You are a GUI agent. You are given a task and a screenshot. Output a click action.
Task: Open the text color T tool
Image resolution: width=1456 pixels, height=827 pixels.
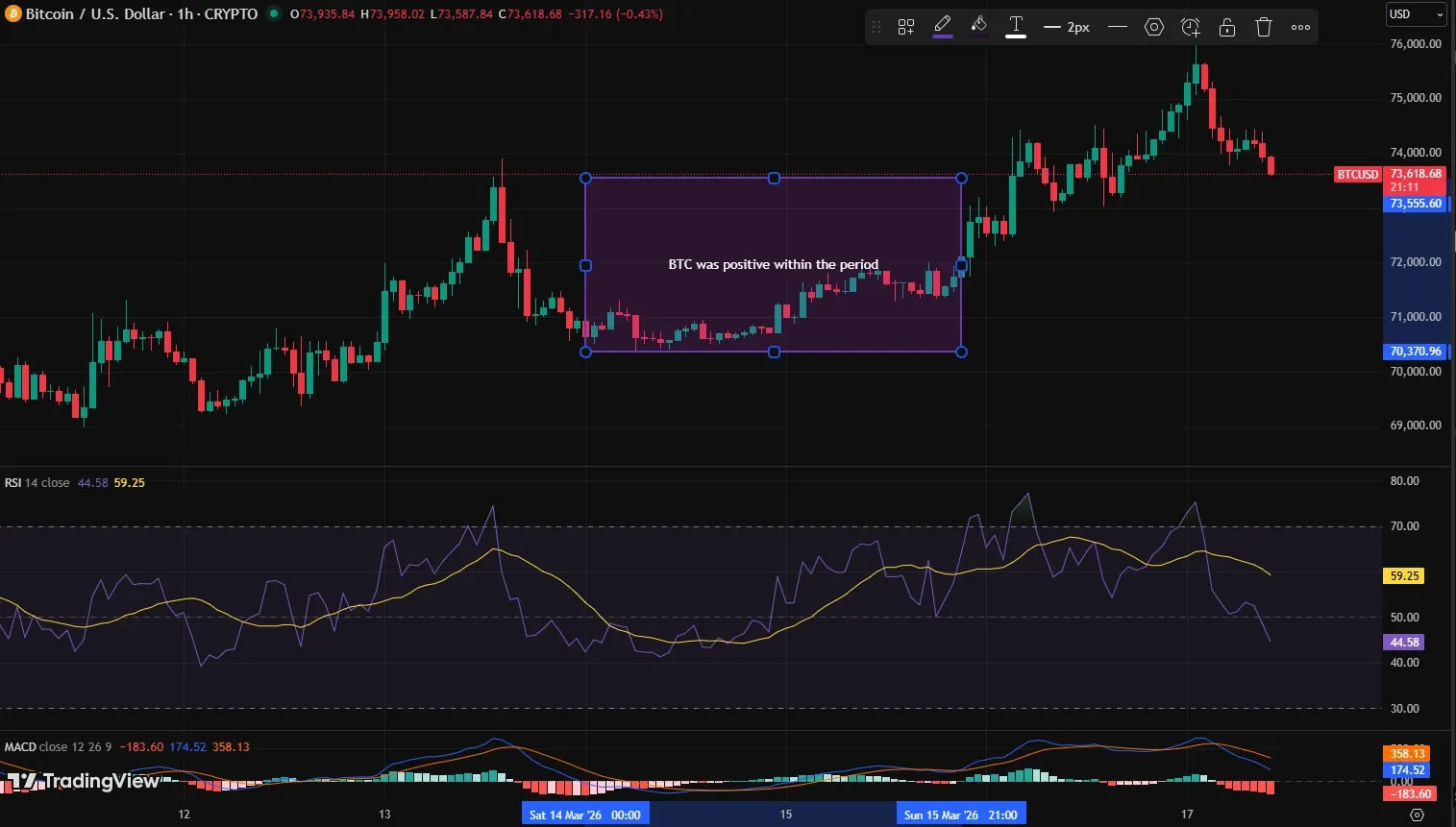click(1016, 26)
